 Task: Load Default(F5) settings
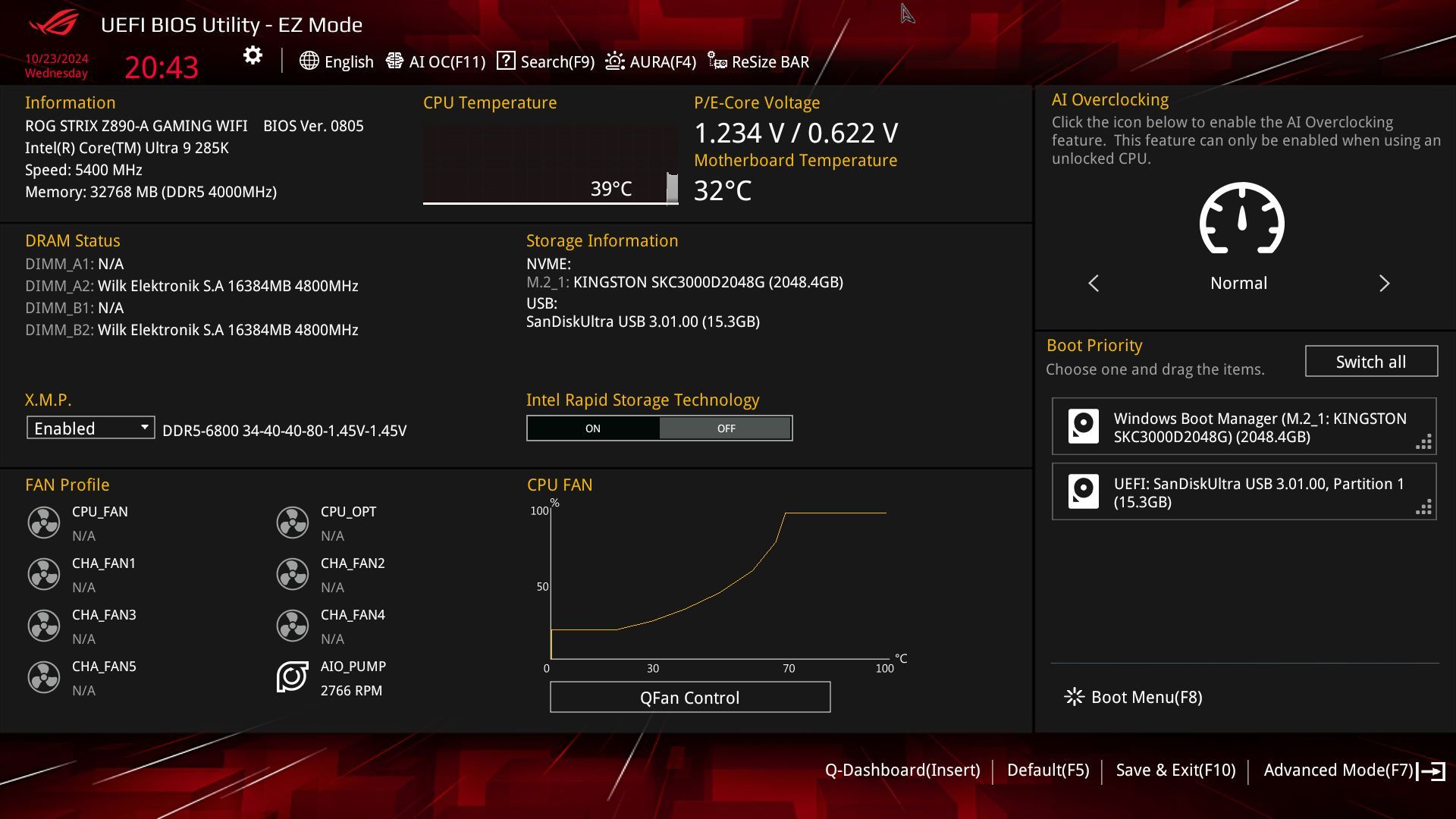pos(1048,770)
